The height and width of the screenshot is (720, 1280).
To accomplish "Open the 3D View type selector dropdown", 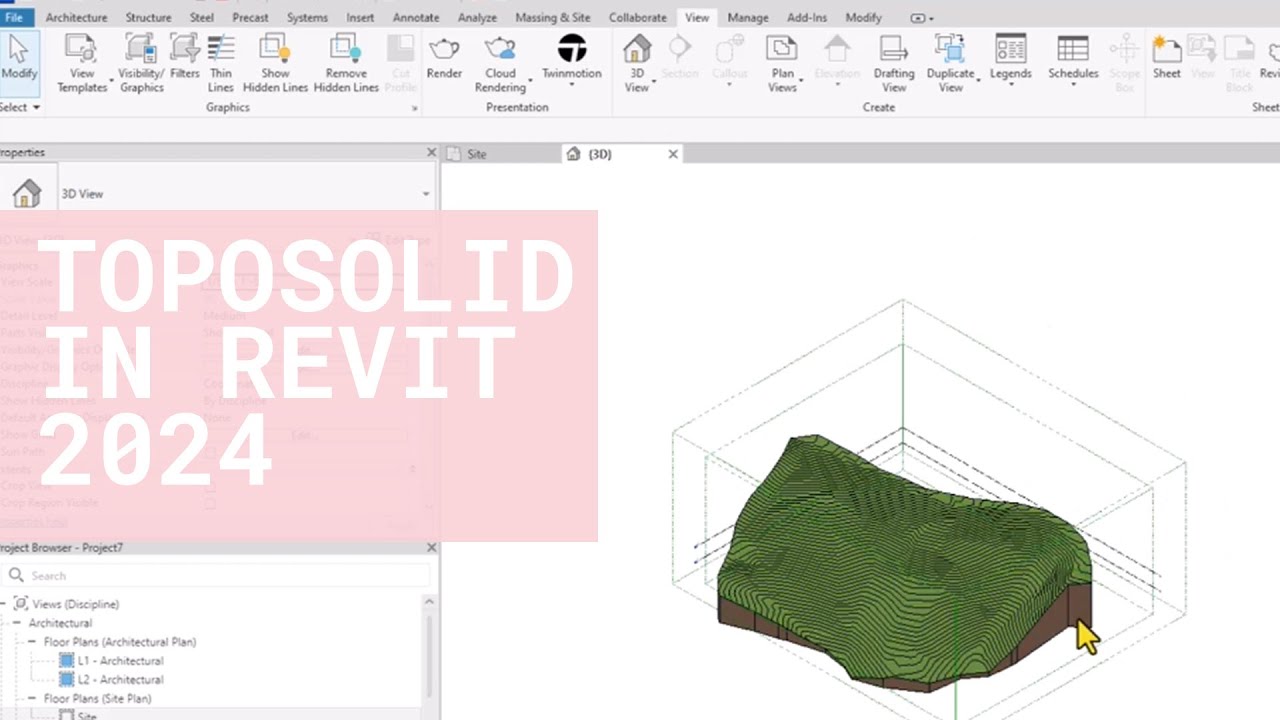I will (426, 194).
